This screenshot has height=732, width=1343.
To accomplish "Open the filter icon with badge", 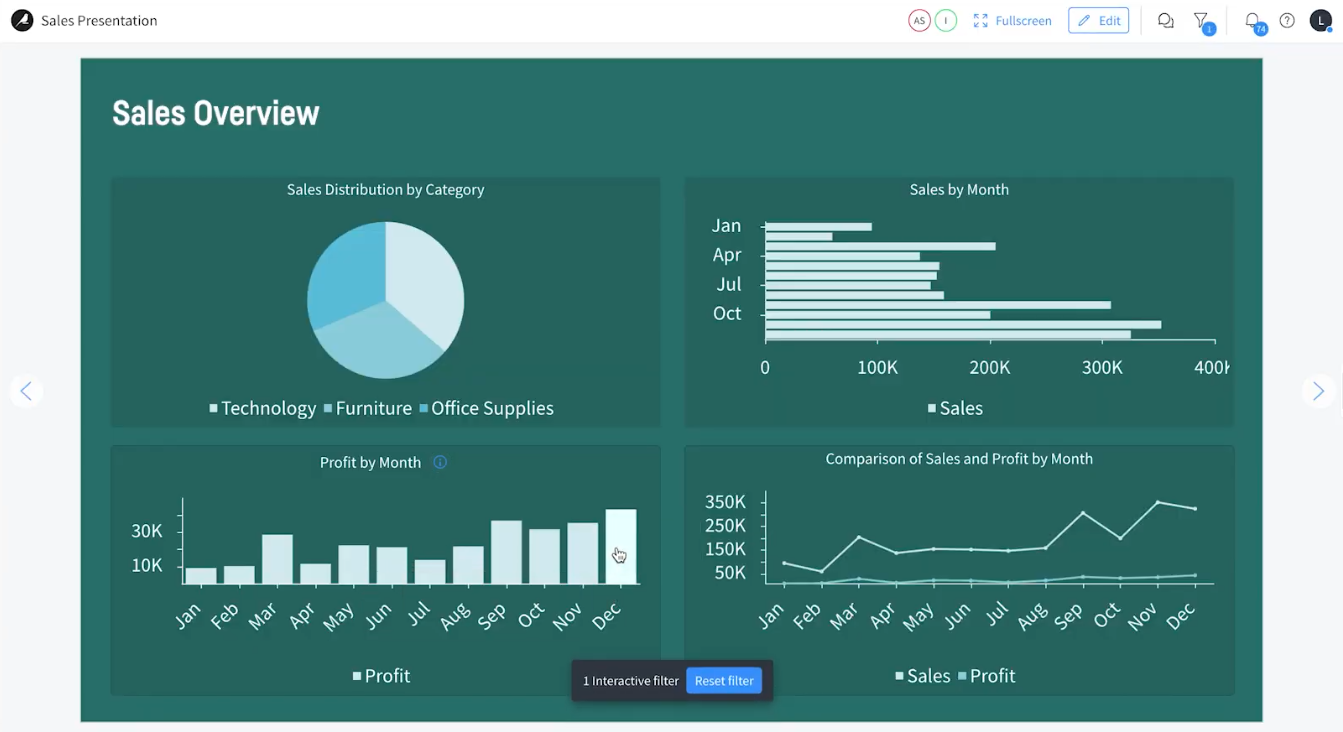I will tap(1203, 22).
